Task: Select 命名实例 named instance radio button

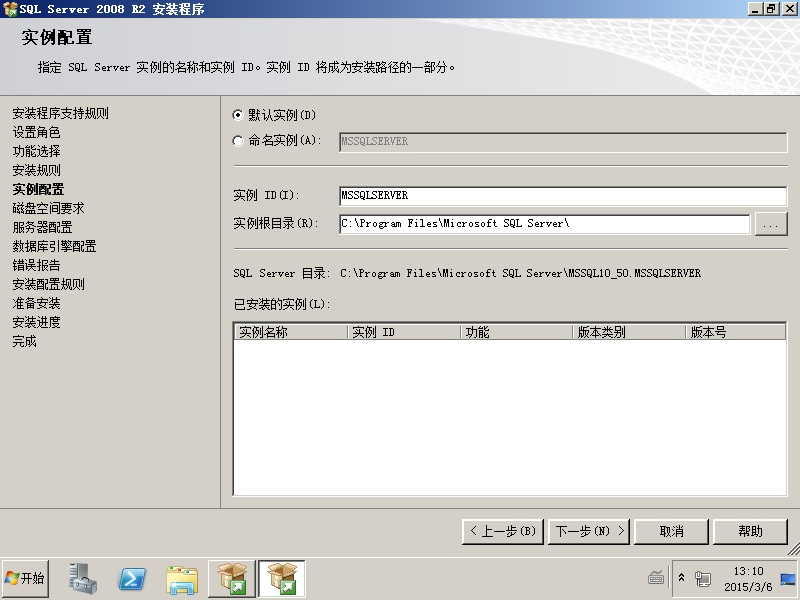Action: click(238, 141)
